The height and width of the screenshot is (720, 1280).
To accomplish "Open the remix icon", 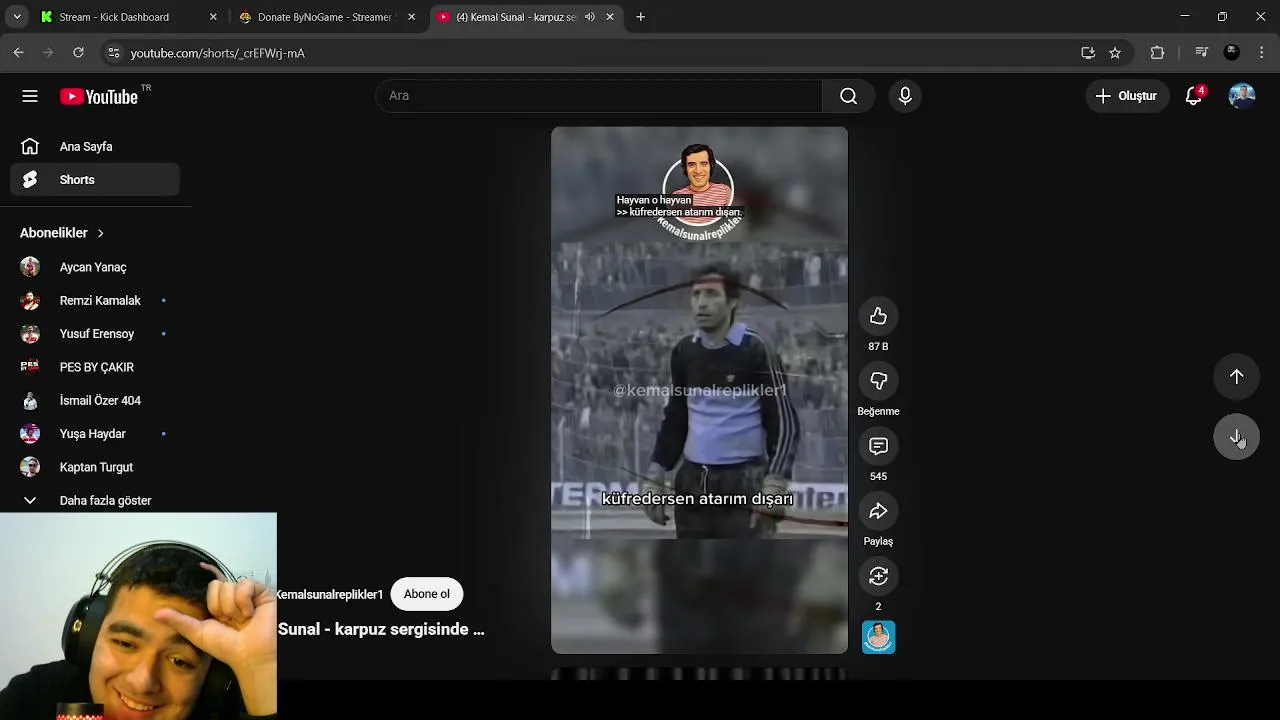I will (878, 576).
